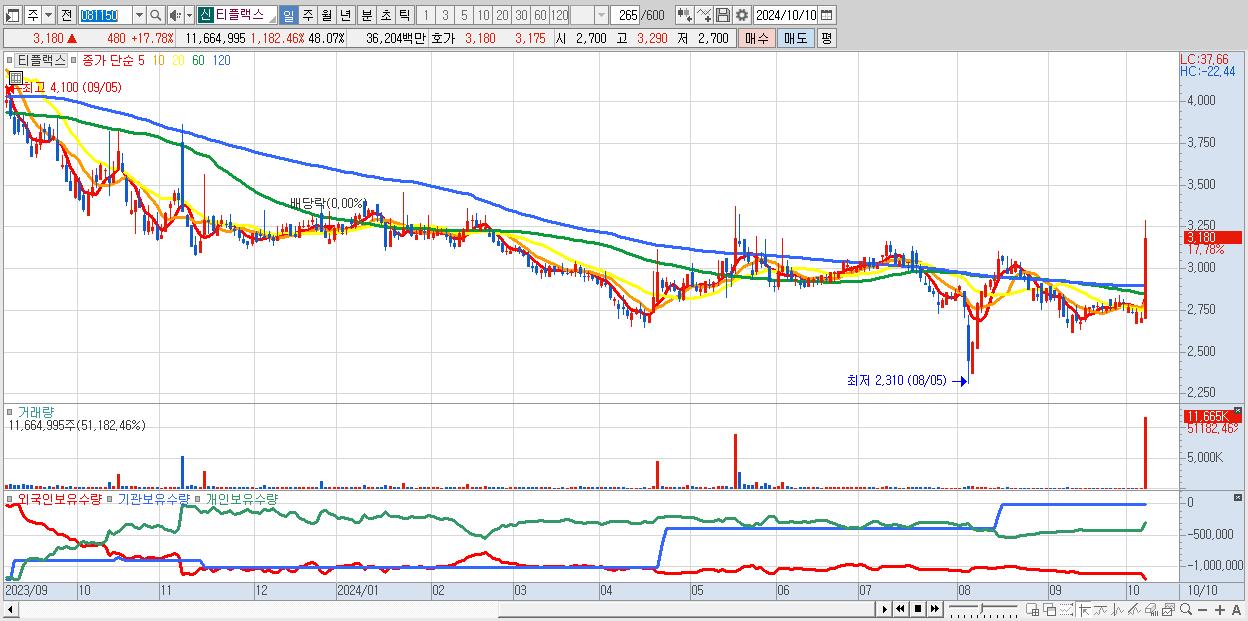The height and width of the screenshot is (621, 1248).
Task: Open the empty interval combo box dropdown
Action: click(602, 15)
